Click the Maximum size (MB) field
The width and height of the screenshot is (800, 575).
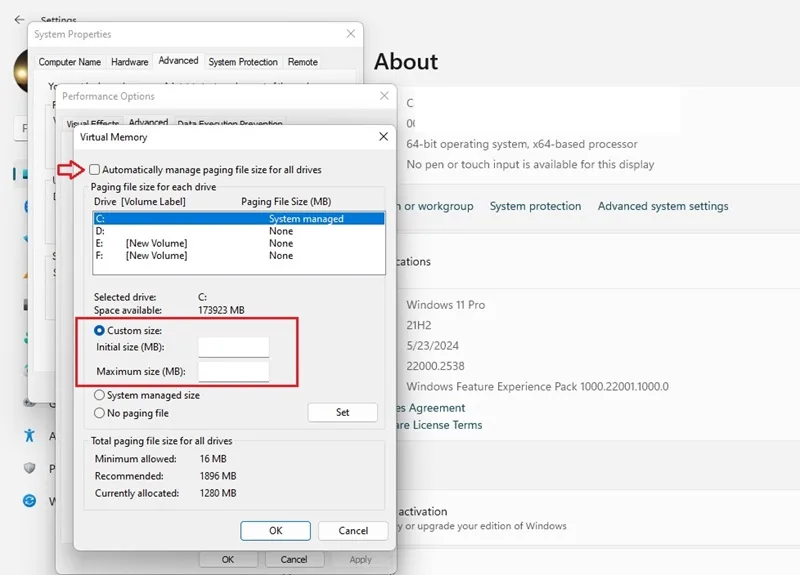coord(234,371)
